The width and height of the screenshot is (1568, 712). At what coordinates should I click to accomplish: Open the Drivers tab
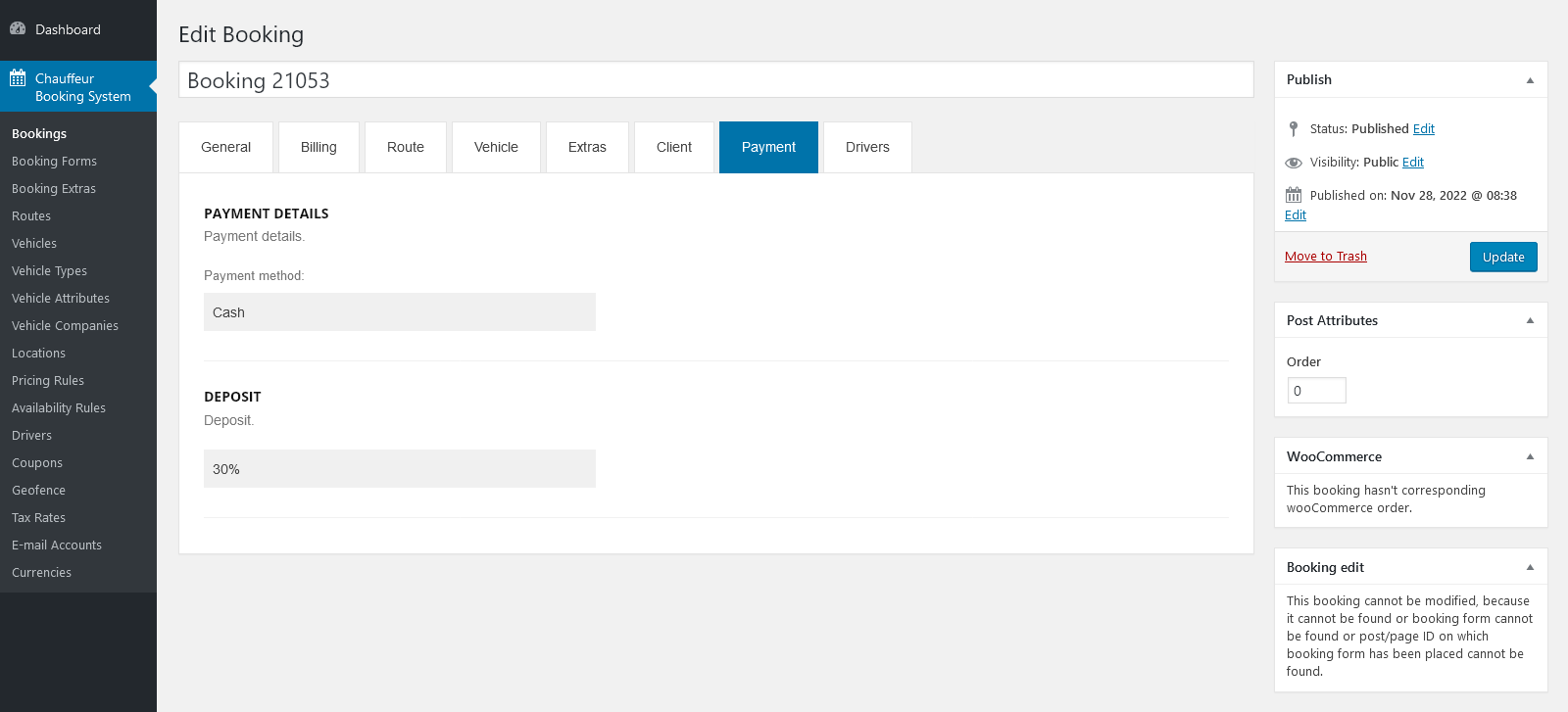click(x=867, y=147)
